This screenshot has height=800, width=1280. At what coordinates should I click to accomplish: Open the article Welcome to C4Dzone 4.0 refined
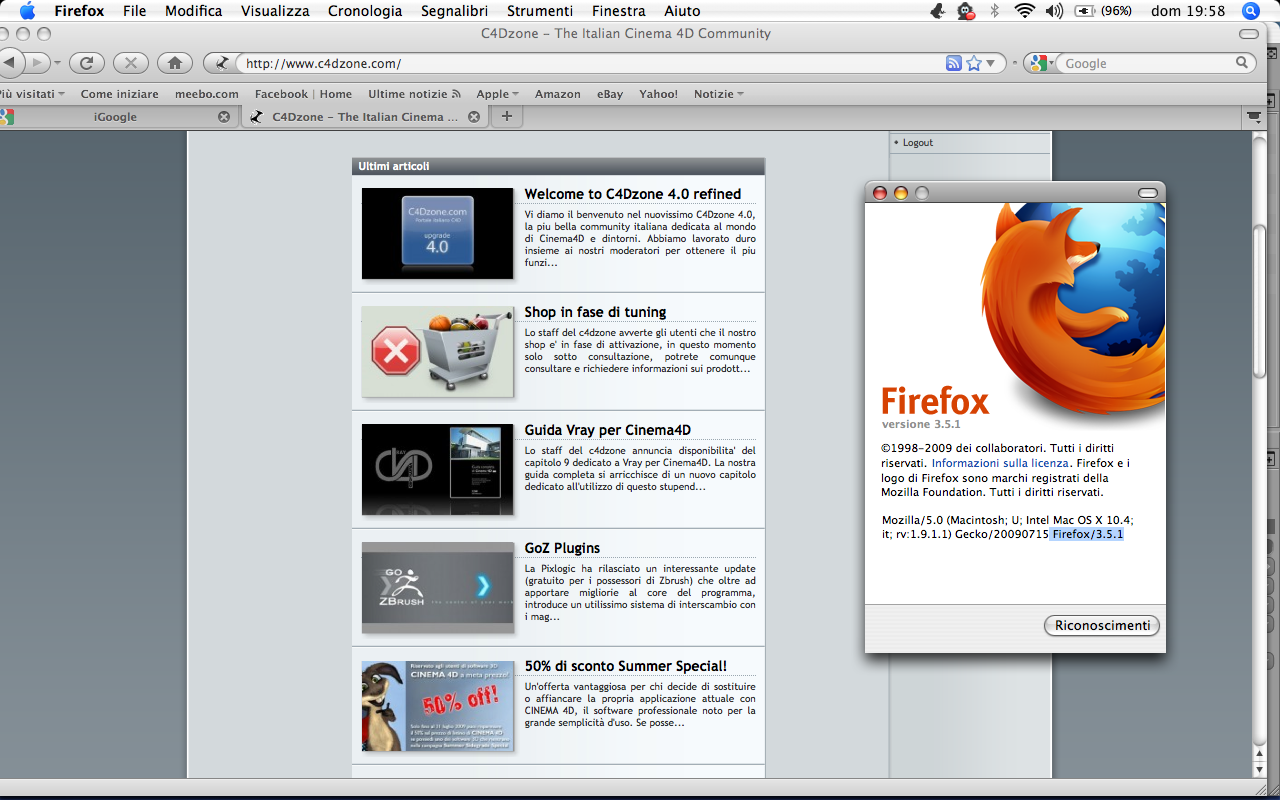[633, 194]
